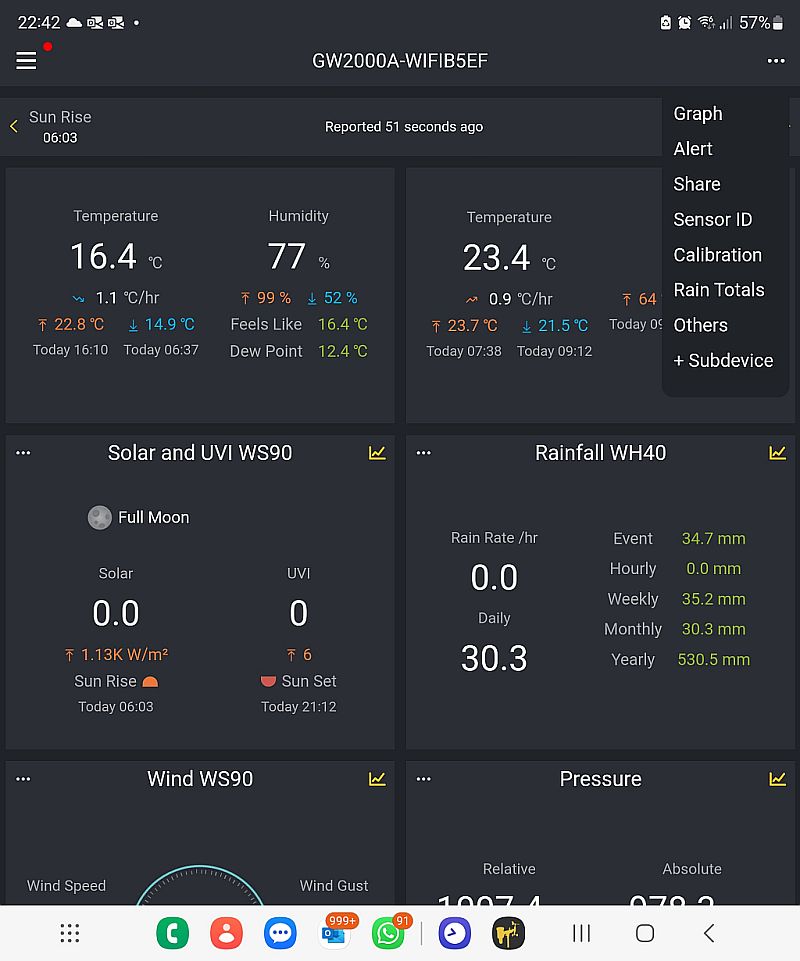This screenshot has width=800, height=961.
Task: Select Rain Totals menu entry
Action: pyautogui.click(x=718, y=290)
